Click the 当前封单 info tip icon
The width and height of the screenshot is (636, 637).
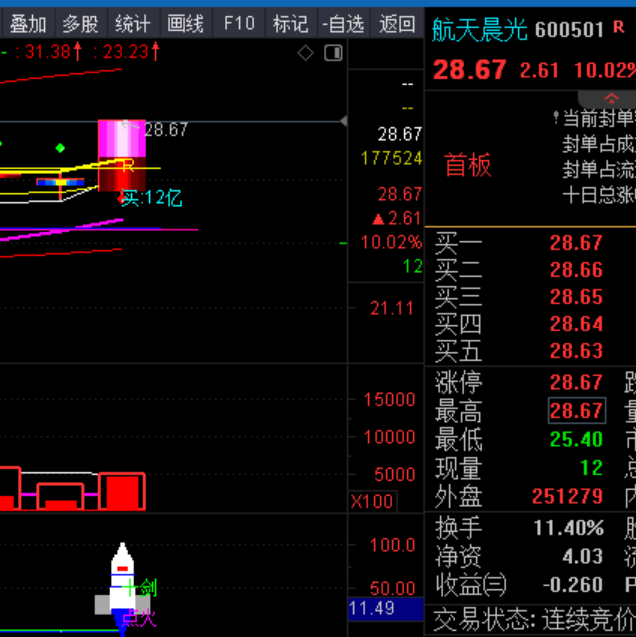(556, 118)
